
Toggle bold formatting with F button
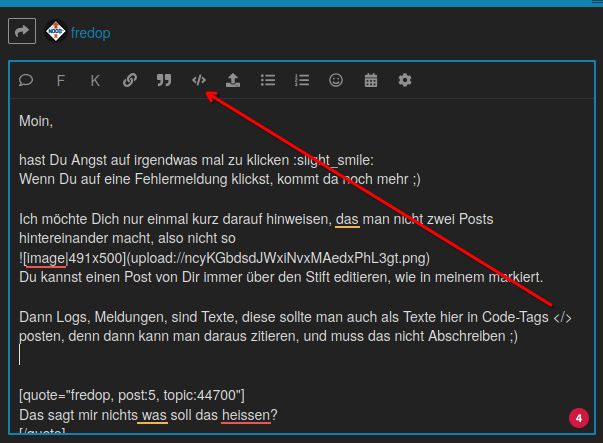tap(60, 81)
